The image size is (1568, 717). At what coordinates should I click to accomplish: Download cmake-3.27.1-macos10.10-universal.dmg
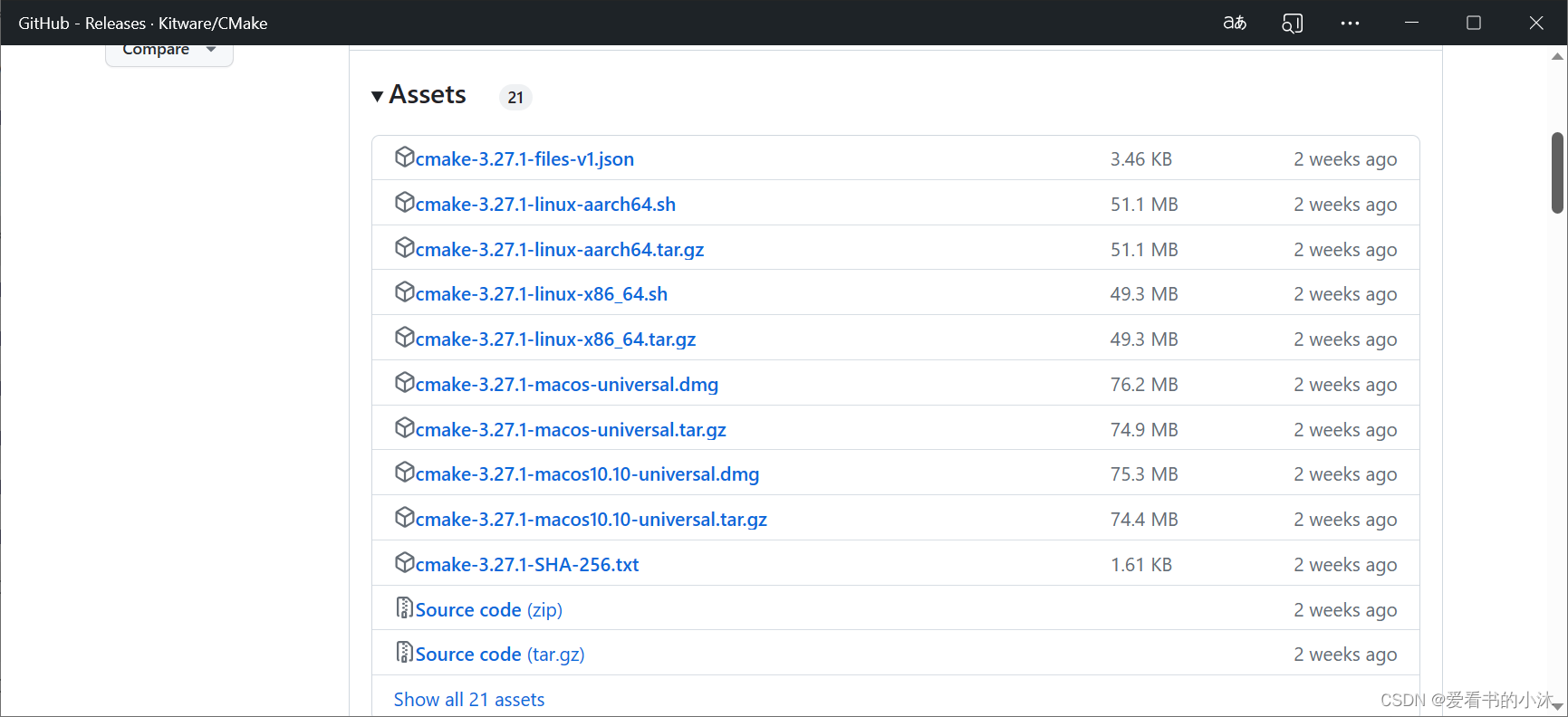click(x=587, y=473)
